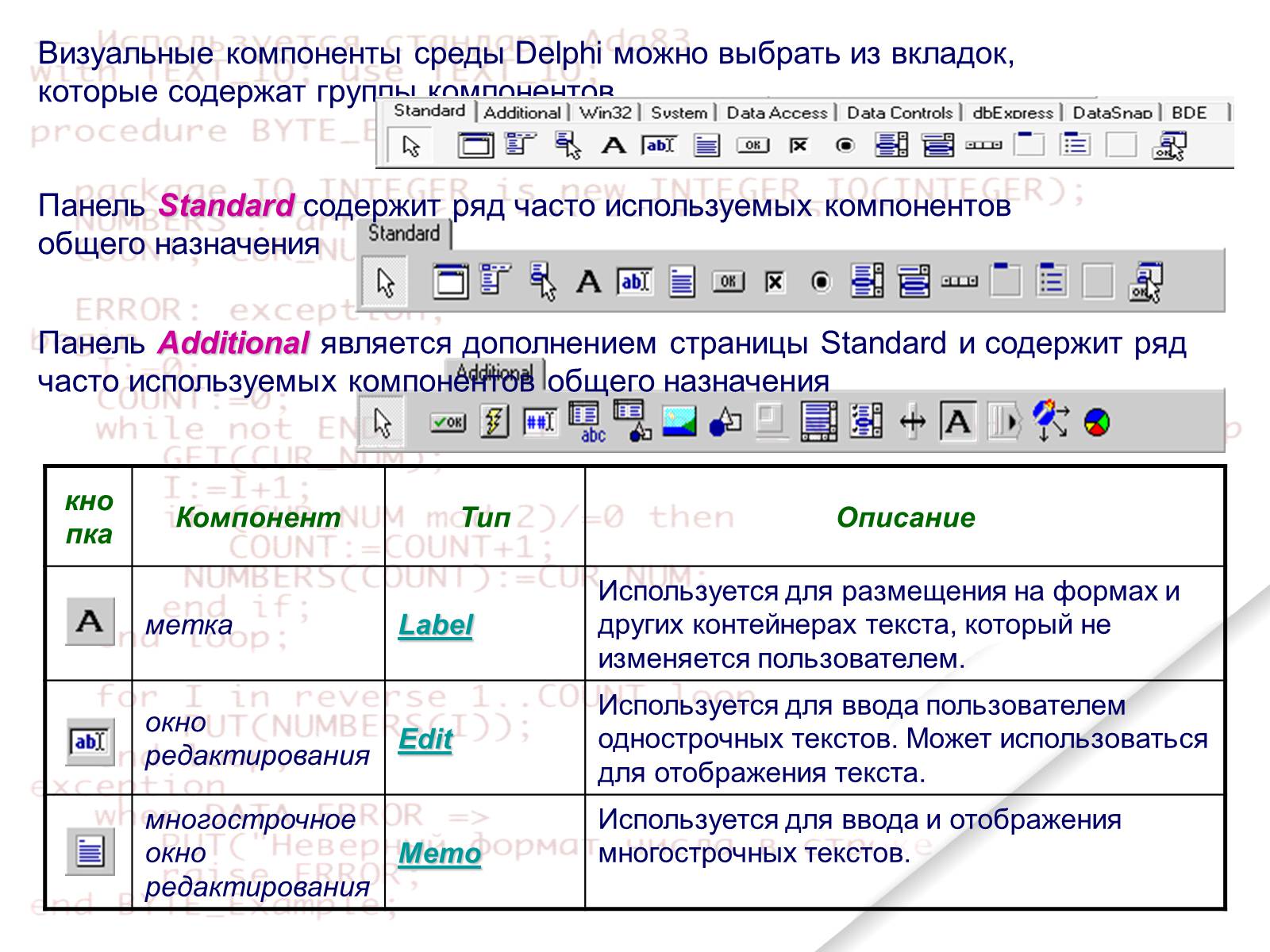Screen dimensions: 1270x952
Task: Select the StringGrid 'abc' icon in the Additional panel
Action: (587, 422)
